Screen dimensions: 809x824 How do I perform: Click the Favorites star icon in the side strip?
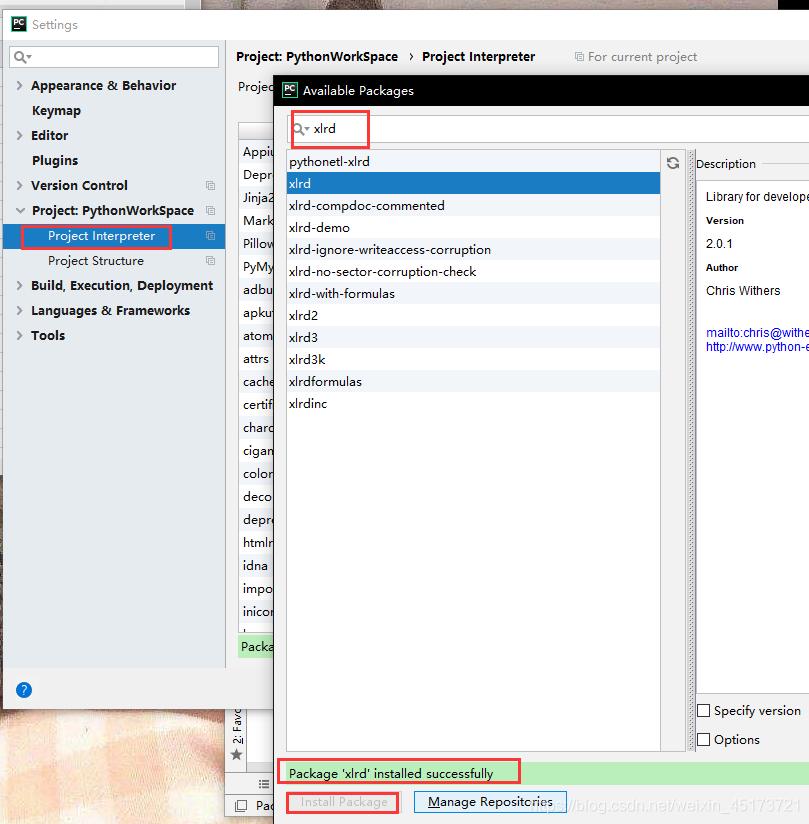pos(237,755)
